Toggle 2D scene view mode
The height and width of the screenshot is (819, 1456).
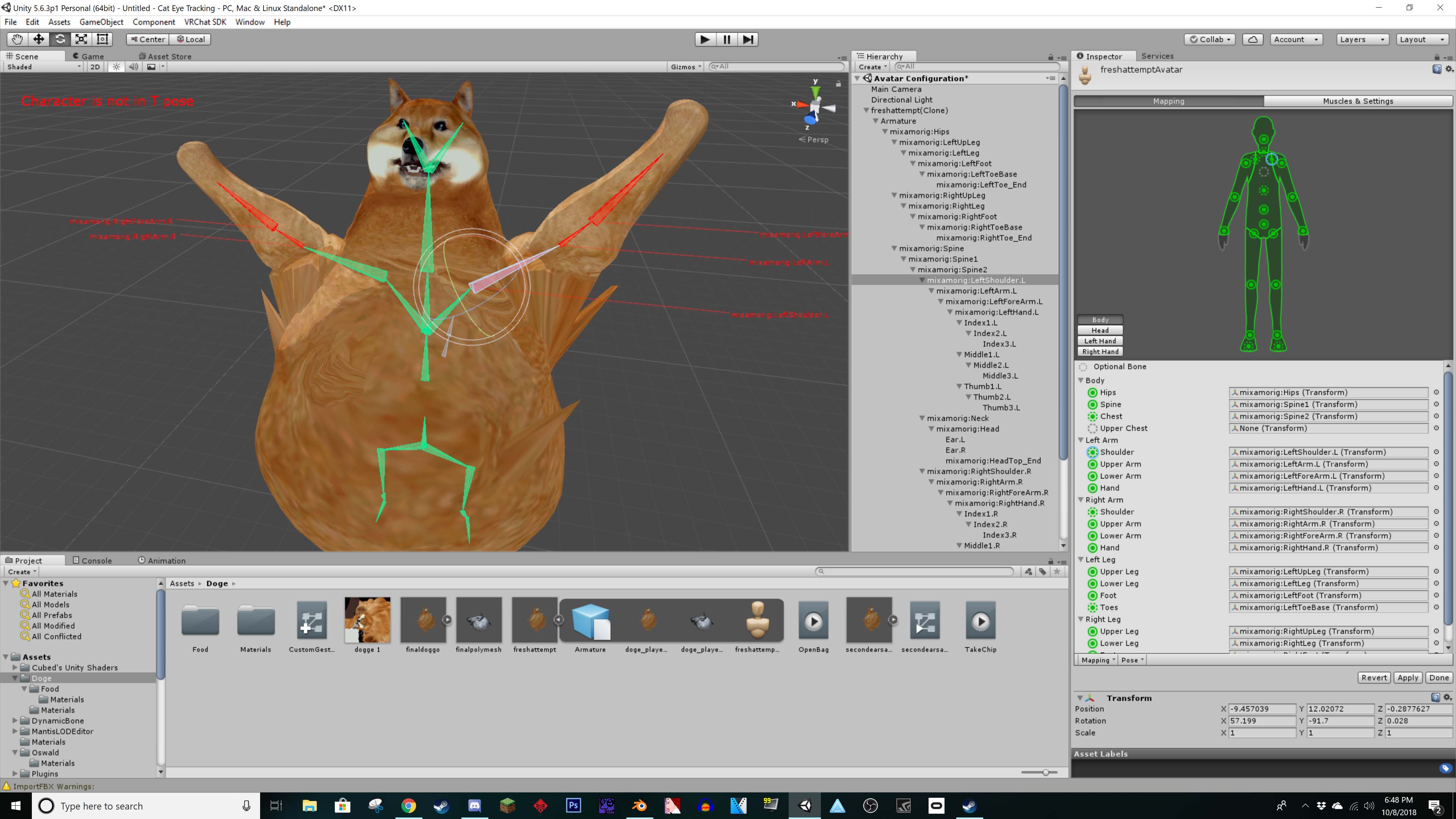coord(95,67)
